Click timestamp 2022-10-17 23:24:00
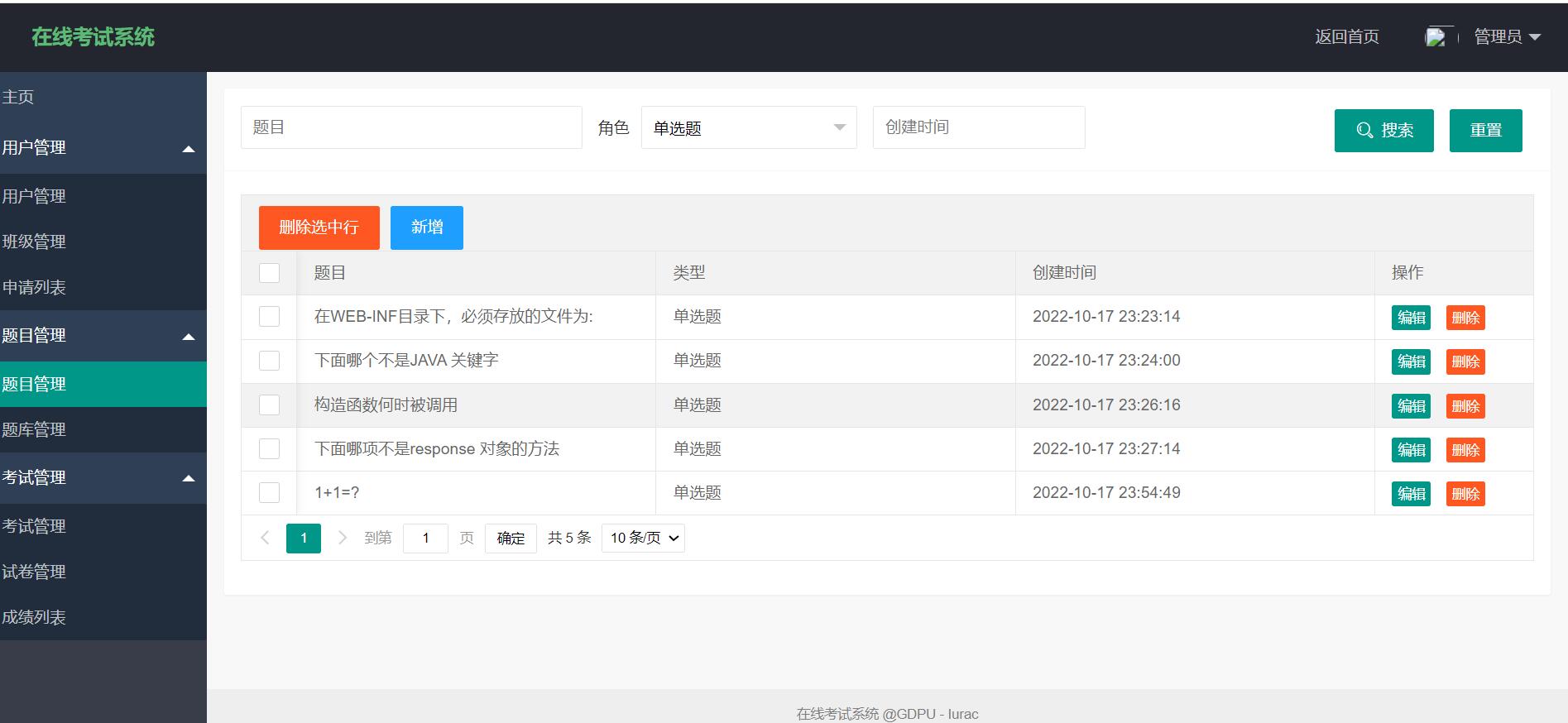The width and height of the screenshot is (1568, 723). [x=1106, y=361]
